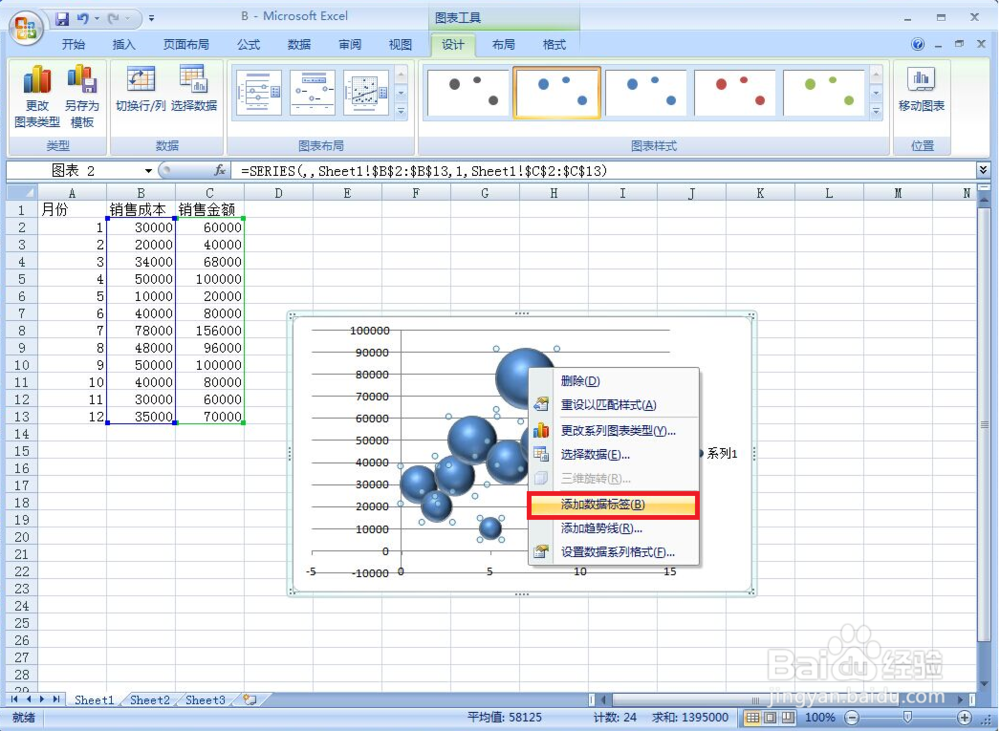The width and height of the screenshot is (1000, 731).
Task: Zoom out with the minus button
Action: (852, 718)
